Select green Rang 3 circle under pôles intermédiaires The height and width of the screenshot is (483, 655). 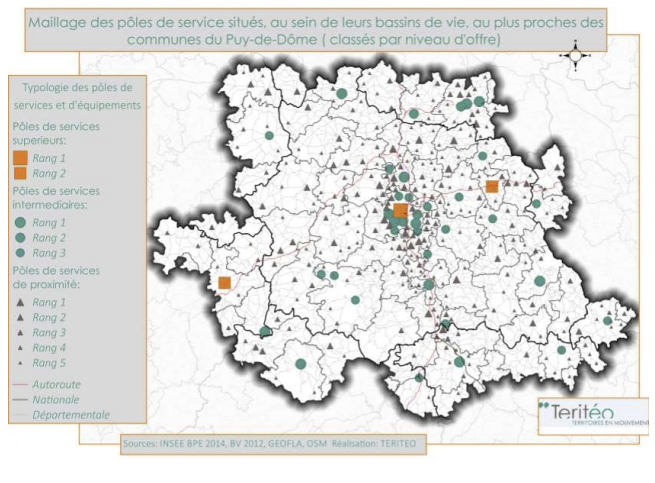coord(20,253)
